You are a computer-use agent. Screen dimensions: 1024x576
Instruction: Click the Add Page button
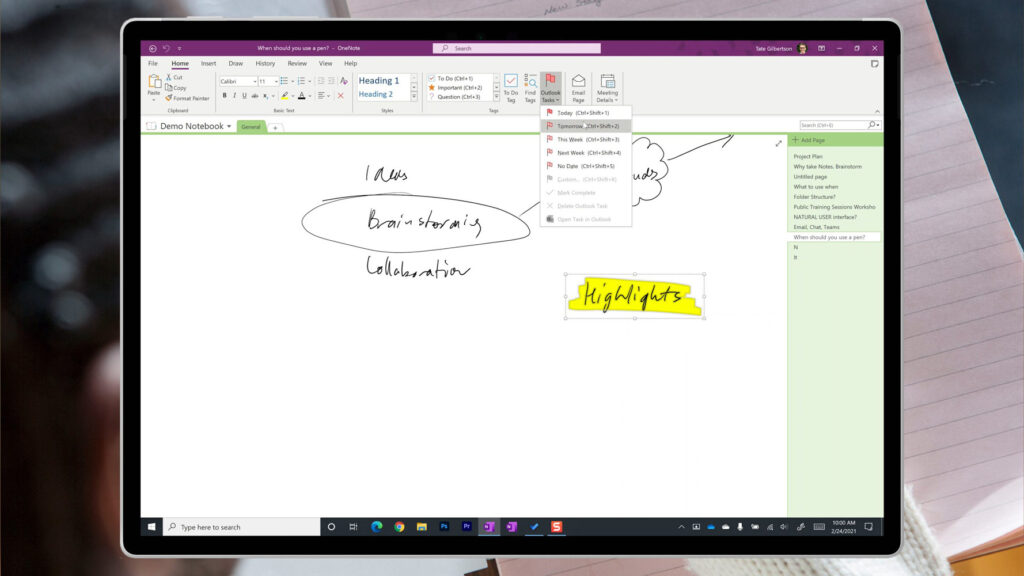(810, 140)
